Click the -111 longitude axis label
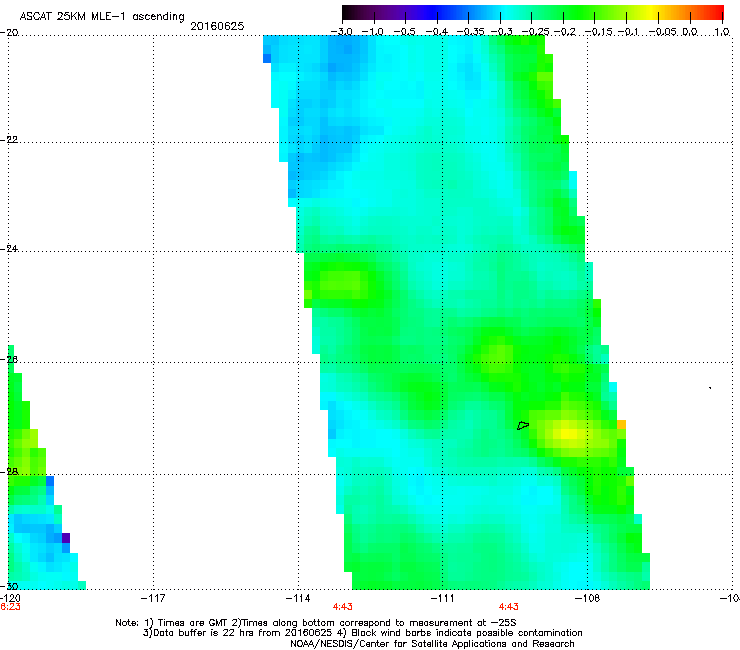 pyautogui.click(x=442, y=598)
